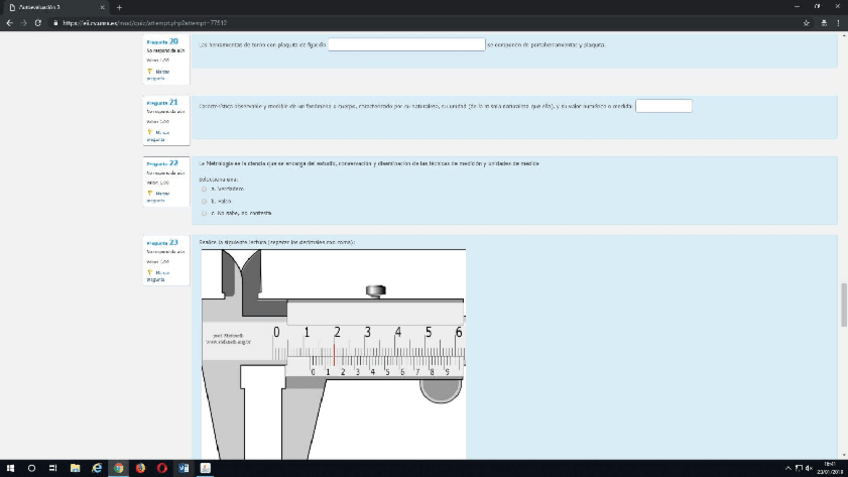The width and height of the screenshot is (848, 477).
Task: Flag question 22 with the marker icon
Action: pyautogui.click(x=150, y=193)
